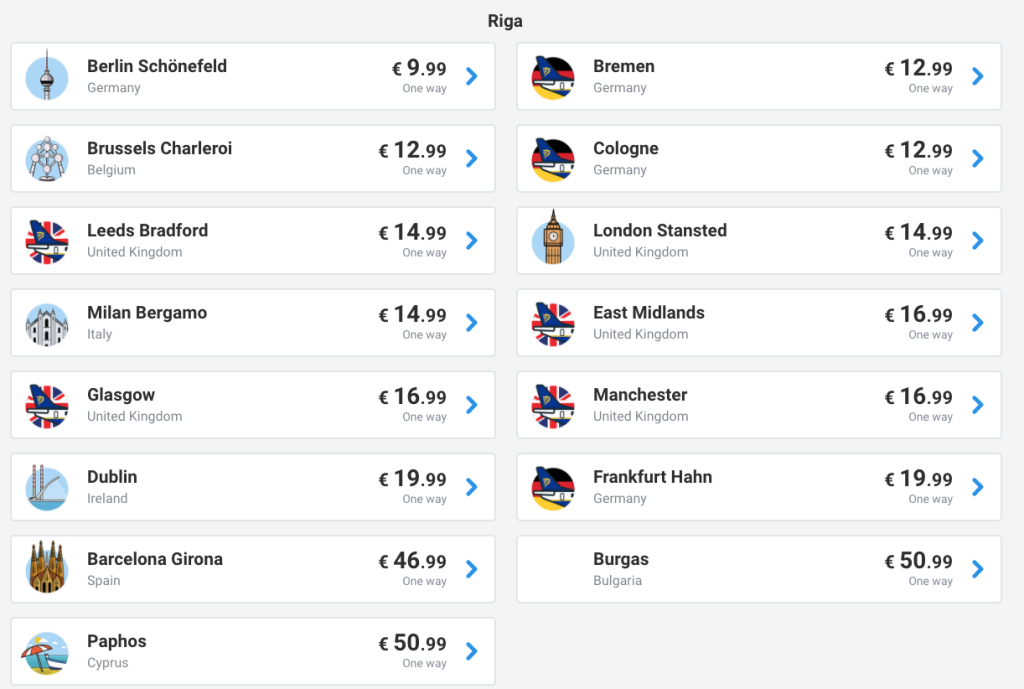
Task: Open arrow next to Berlin Schönefeld fare
Action: point(472,76)
